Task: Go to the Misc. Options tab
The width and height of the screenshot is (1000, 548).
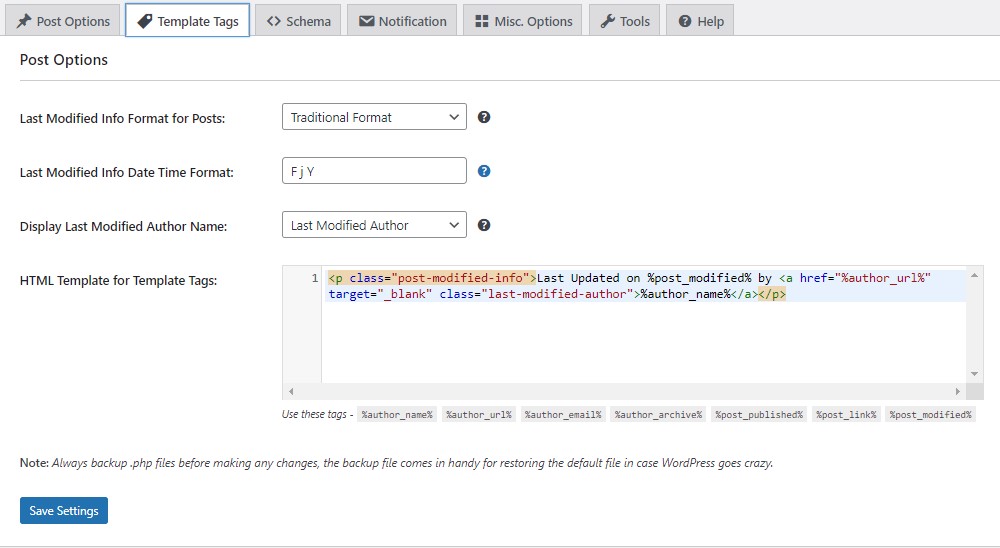Action: [x=523, y=21]
